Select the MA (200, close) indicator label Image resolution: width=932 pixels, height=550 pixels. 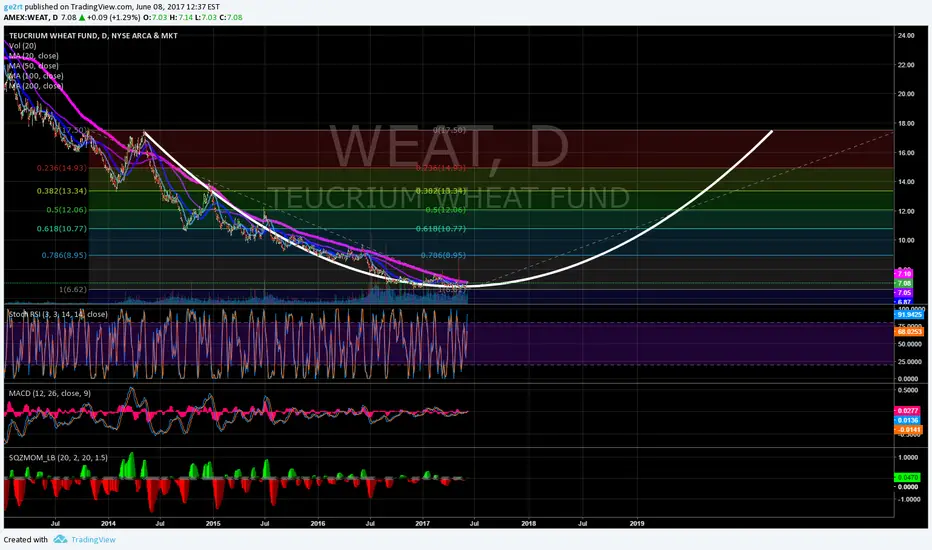36,86
